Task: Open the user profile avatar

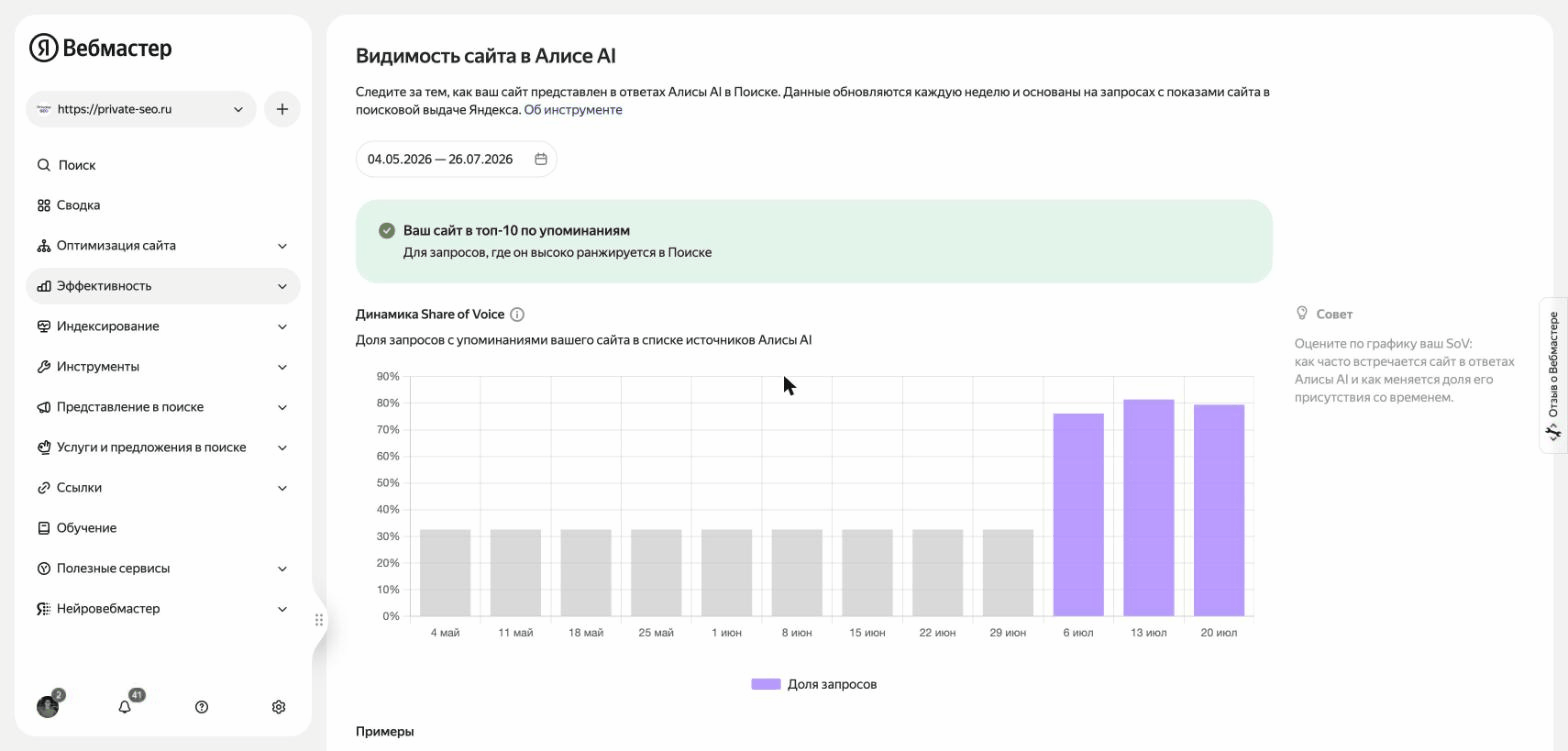Action: (x=48, y=707)
